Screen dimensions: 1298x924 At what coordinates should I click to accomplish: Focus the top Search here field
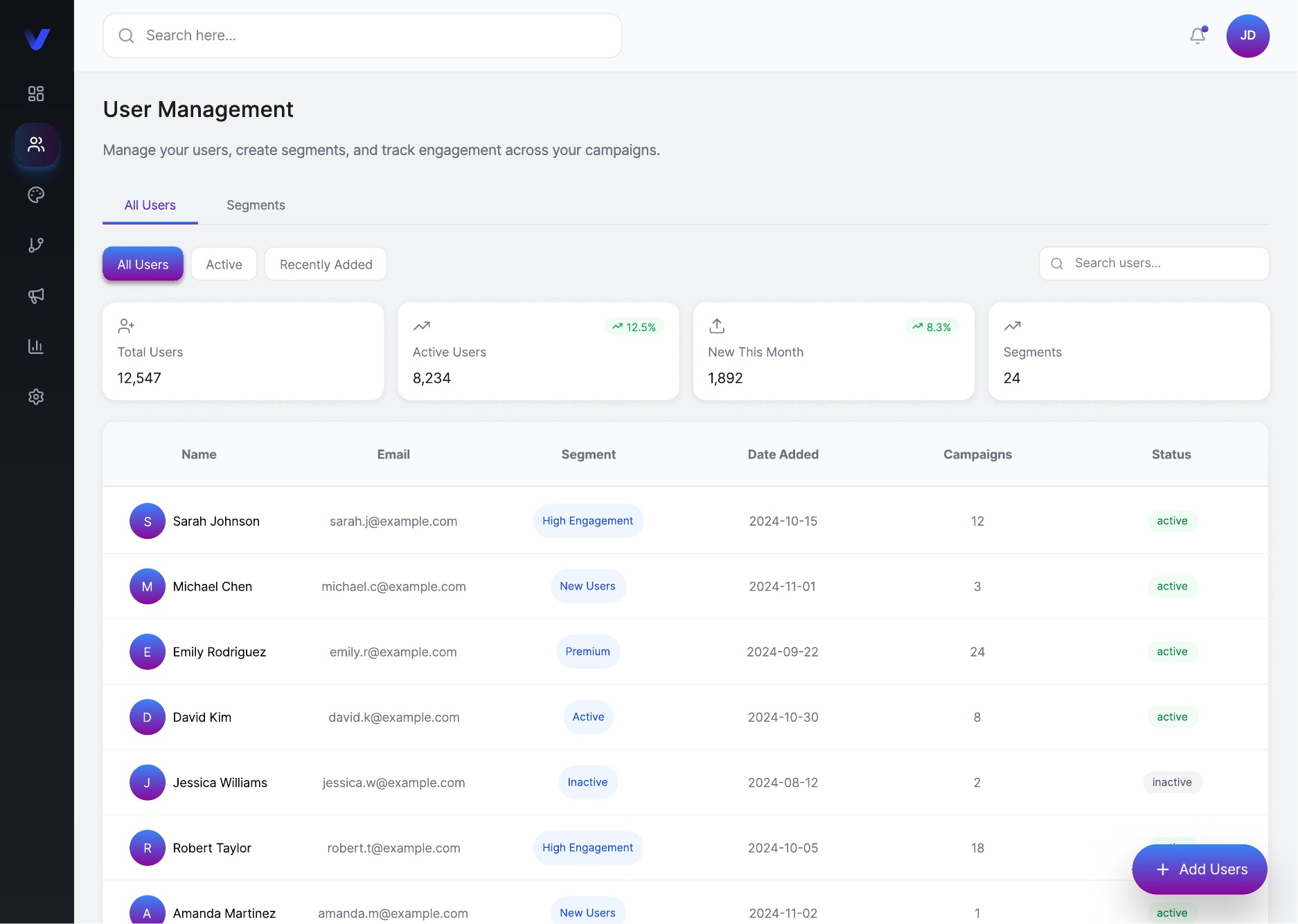point(362,35)
